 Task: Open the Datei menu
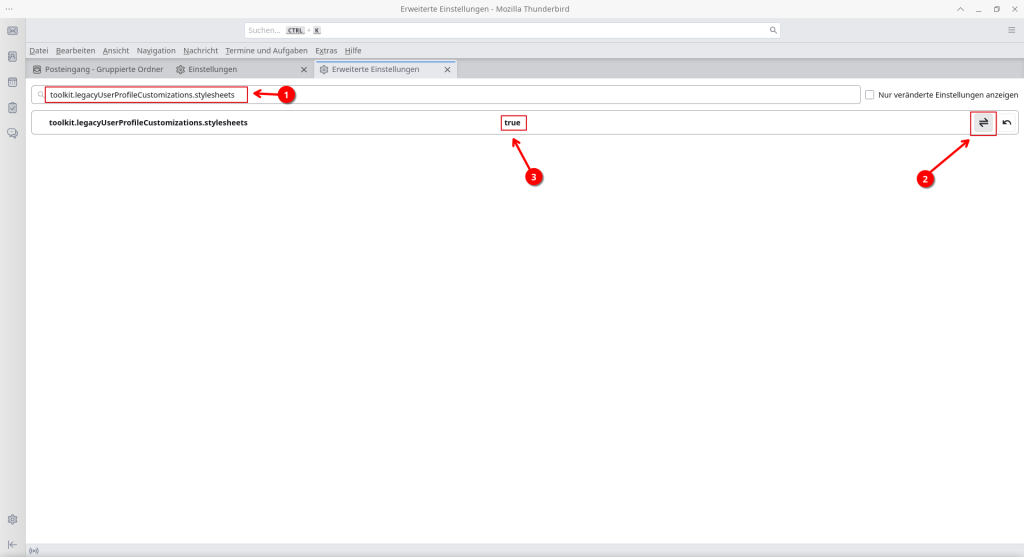39,50
